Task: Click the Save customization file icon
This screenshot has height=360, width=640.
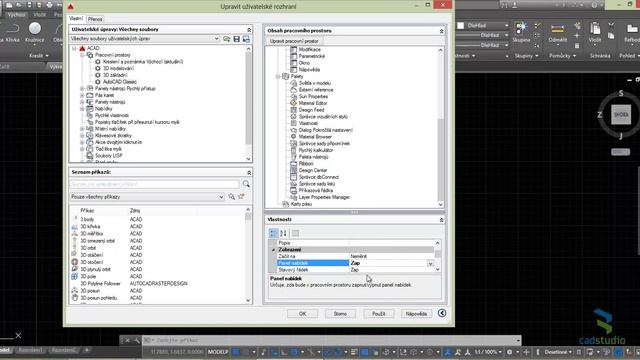Action: pos(236,39)
